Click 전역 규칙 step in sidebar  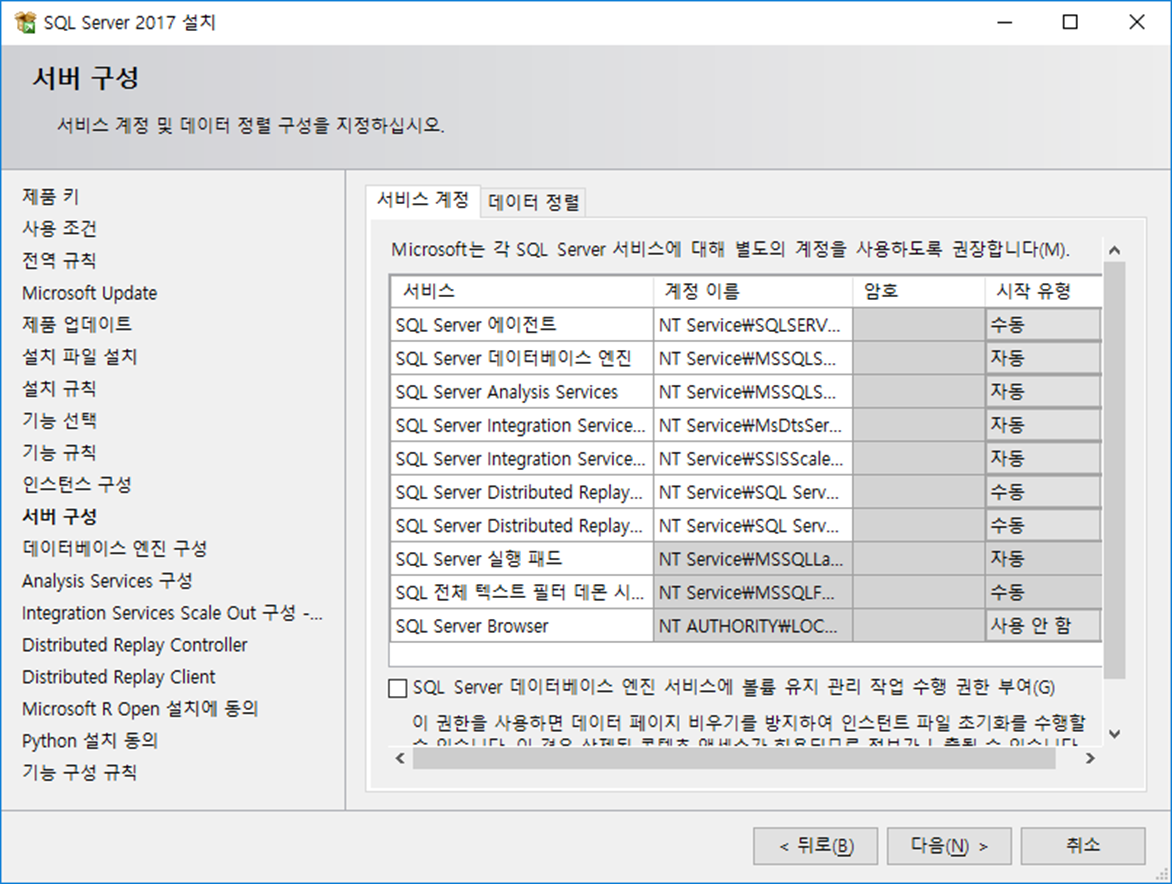(x=59, y=261)
